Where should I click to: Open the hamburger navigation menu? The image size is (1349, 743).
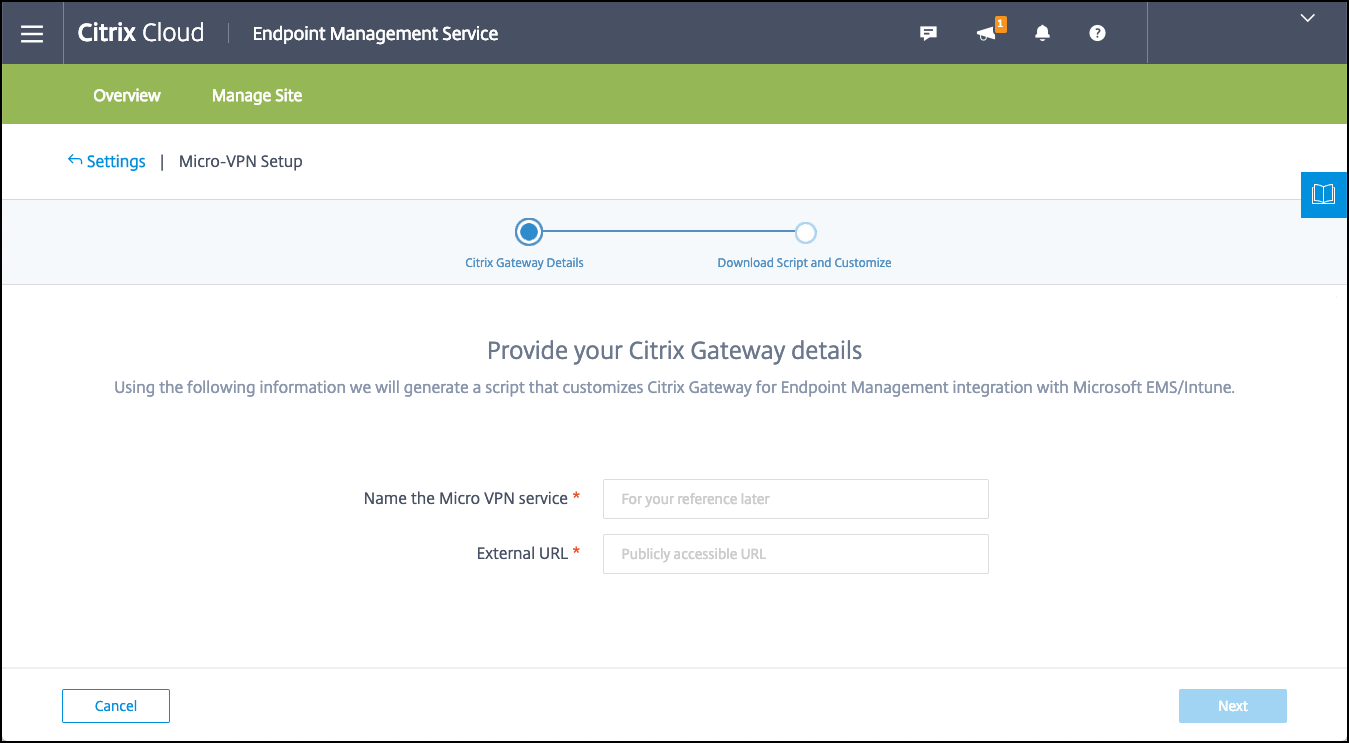32,33
